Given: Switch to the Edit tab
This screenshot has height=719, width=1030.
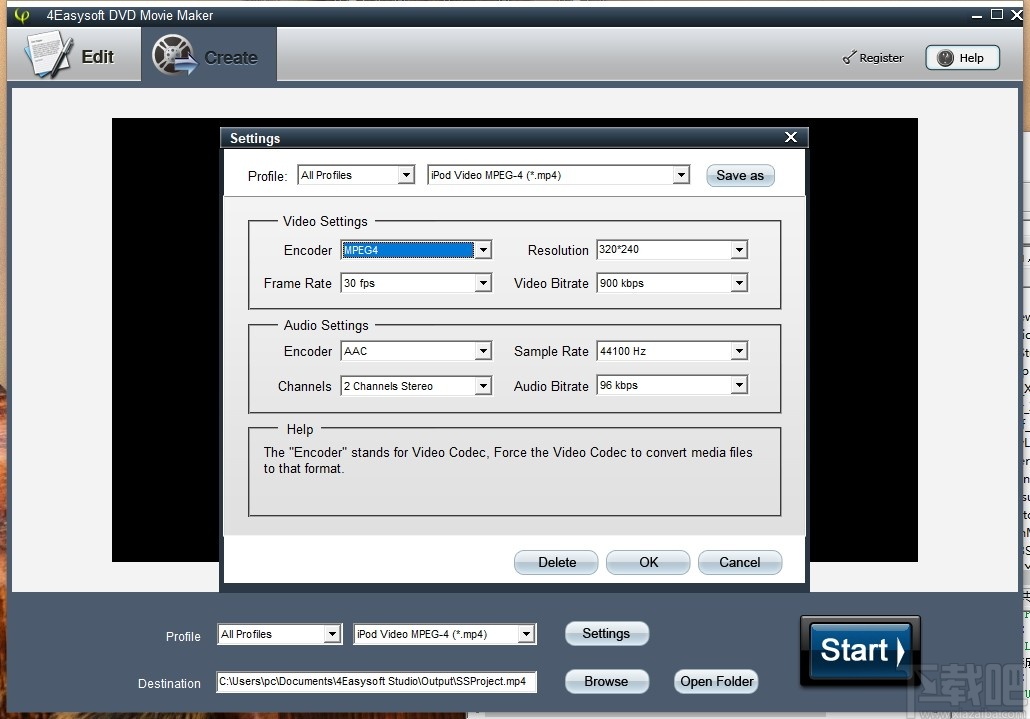Looking at the screenshot, I should 73,57.
